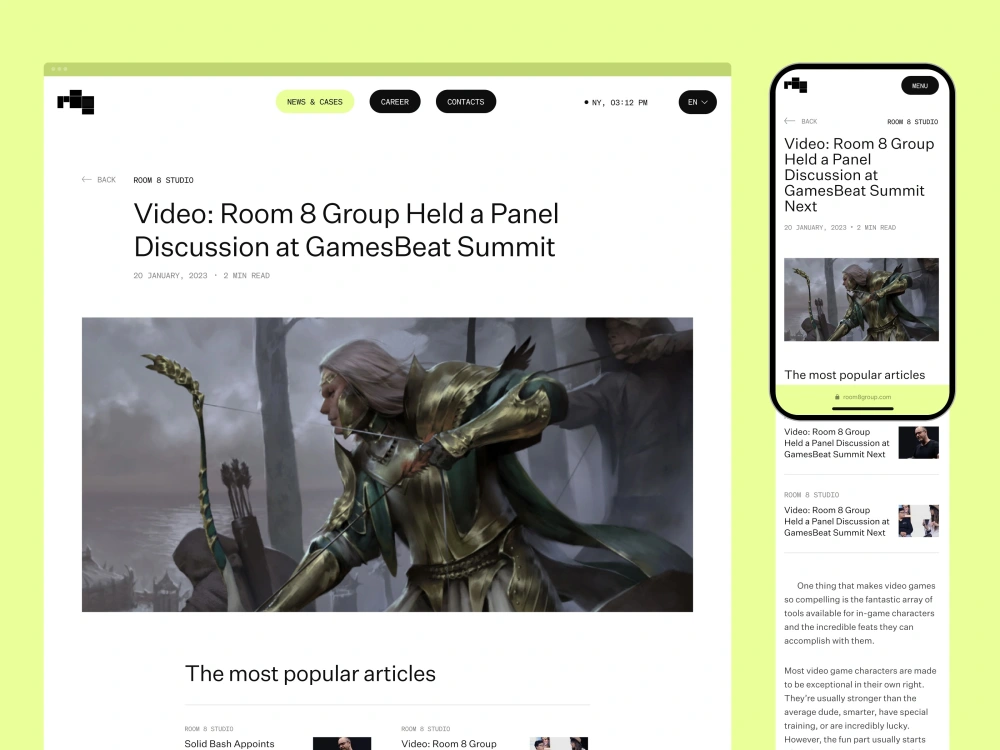This screenshot has width=1000, height=750.
Task: Click the browser window dots at top left
Action: tap(59, 69)
